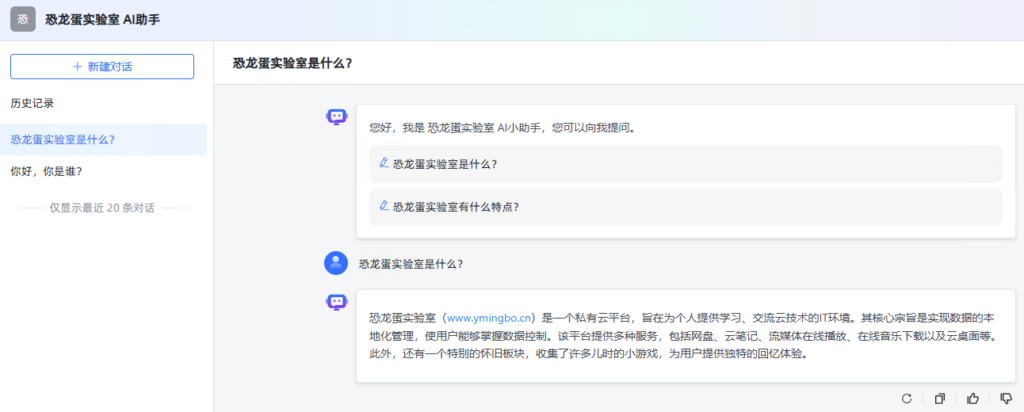Select suggested question 恐龙蛋实验室是什么？
The height and width of the screenshot is (412, 1024).
tap(685, 164)
